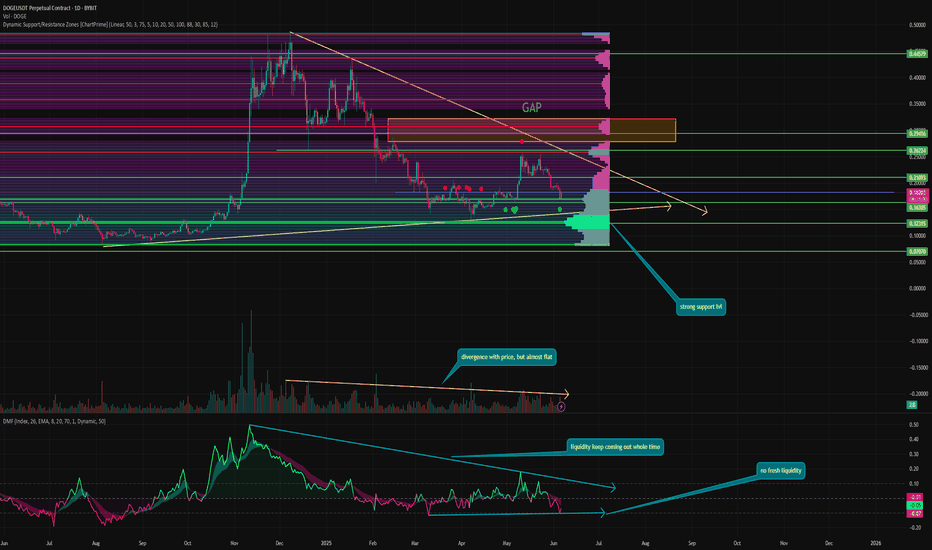Screen dimensions: 932x550
Task: Click the -0.20 label on DMF scale
Action: 914,527
